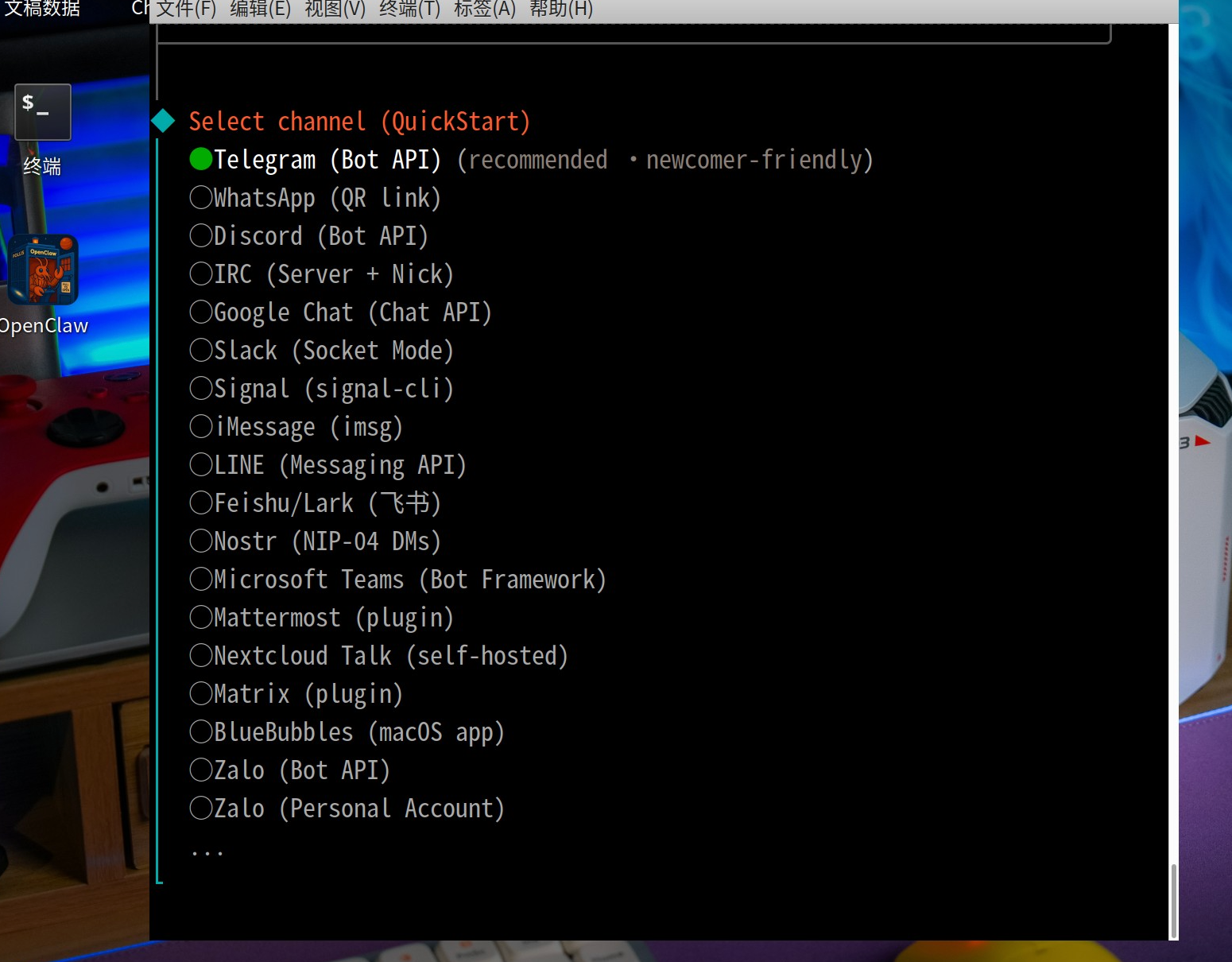Pick Matrix (plugin) radio option
Screen dimensions: 1232x962
[x=201, y=693]
